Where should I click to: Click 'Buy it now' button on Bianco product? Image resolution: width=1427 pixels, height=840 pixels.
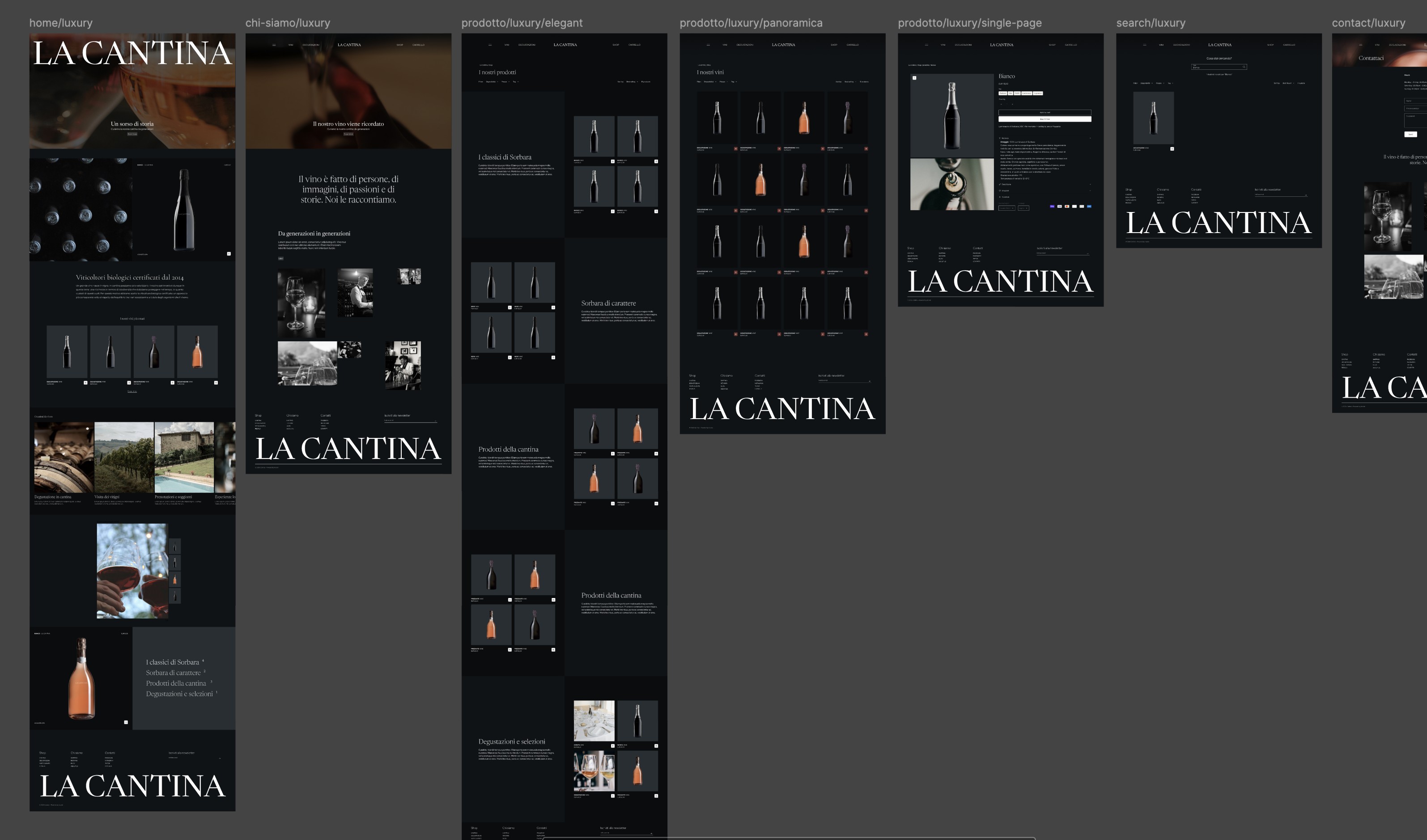pos(1045,119)
